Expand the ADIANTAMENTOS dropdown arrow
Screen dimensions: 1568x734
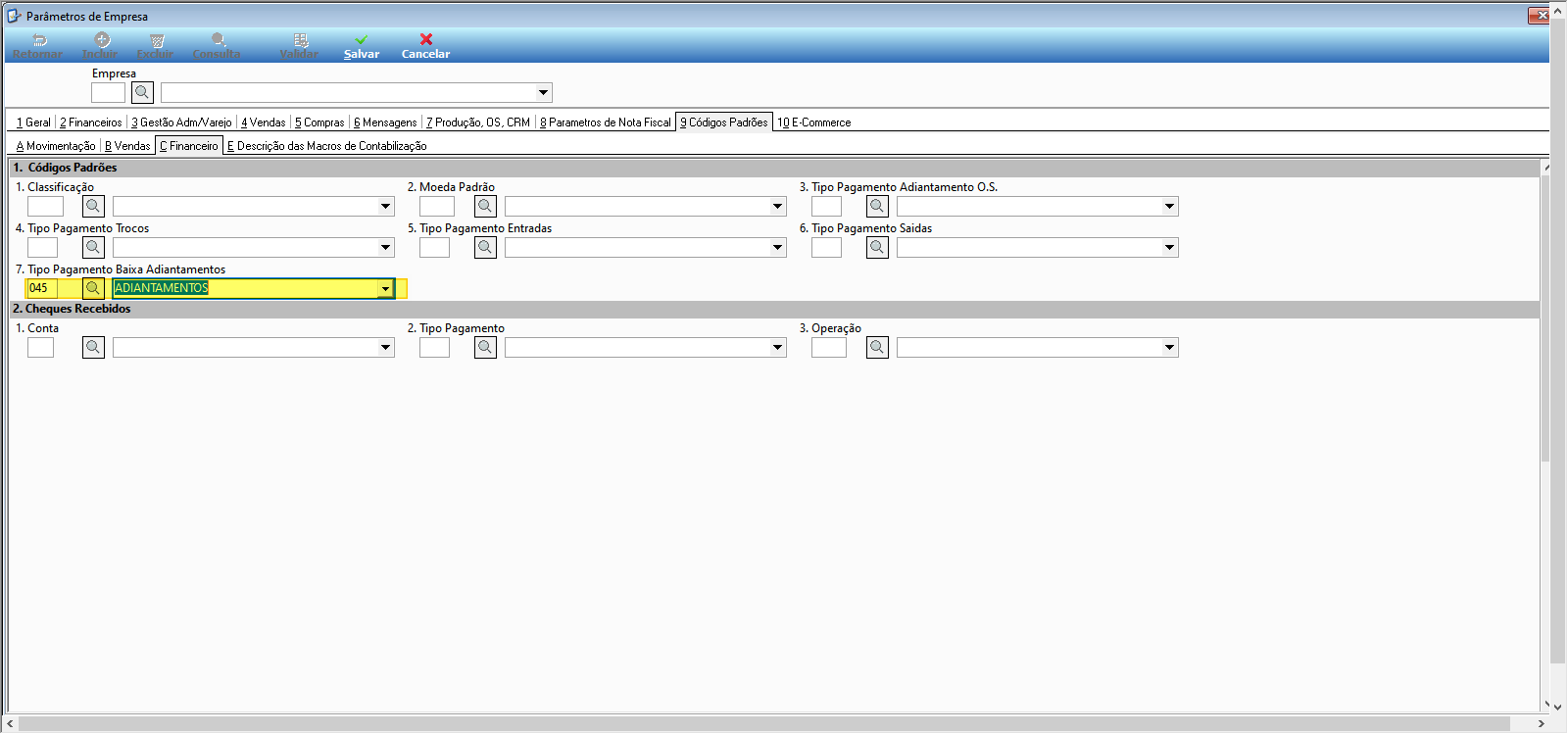tap(385, 288)
